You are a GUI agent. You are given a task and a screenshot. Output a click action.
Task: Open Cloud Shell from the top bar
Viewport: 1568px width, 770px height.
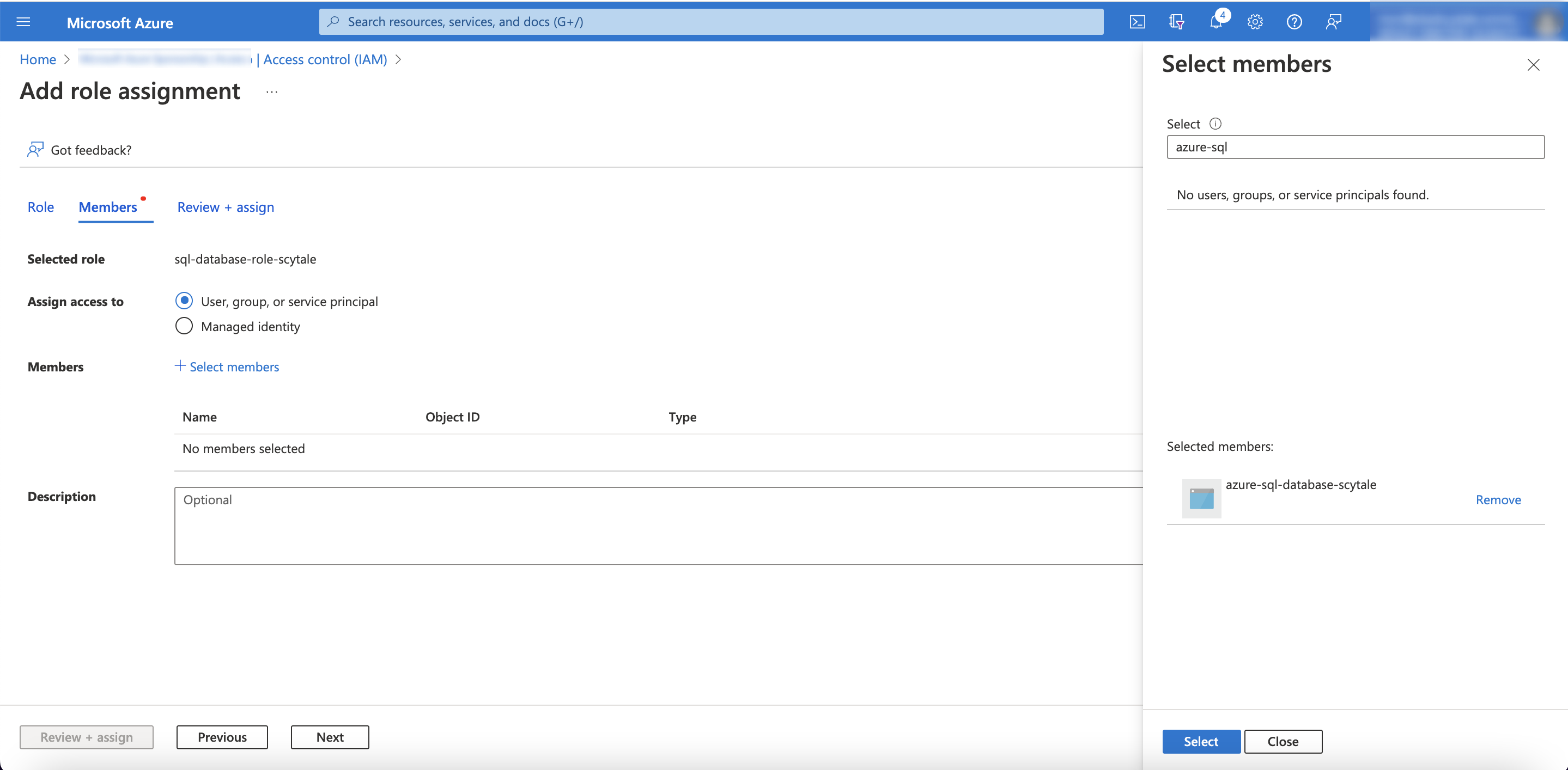(x=1137, y=22)
